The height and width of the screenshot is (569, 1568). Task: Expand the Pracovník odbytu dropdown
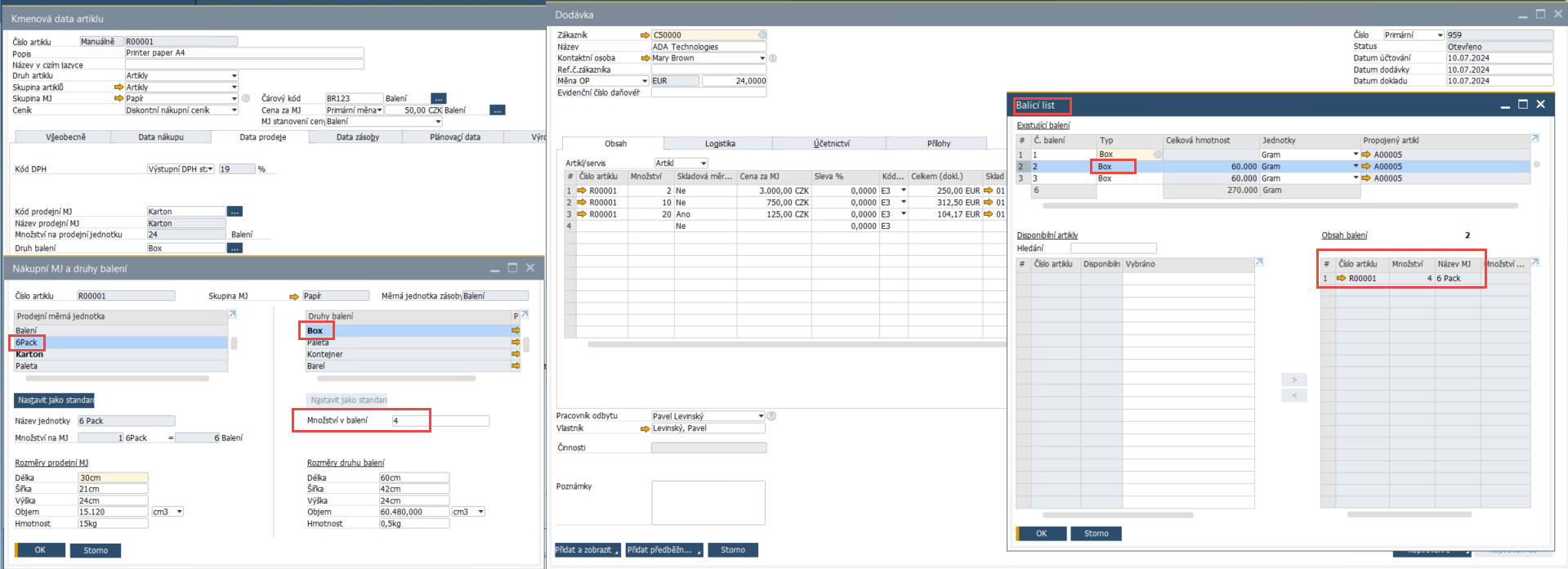[761, 416]
